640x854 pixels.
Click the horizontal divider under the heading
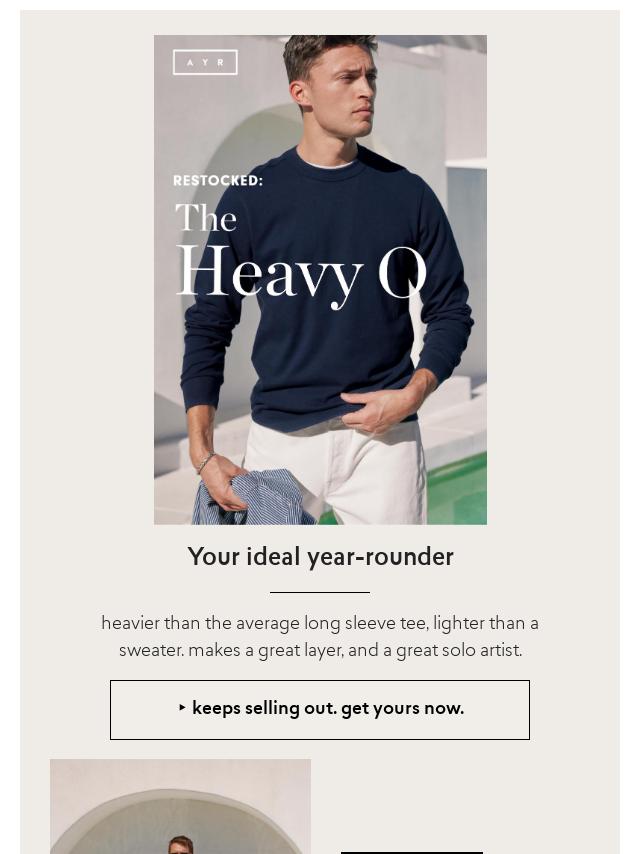click(x=320, y=592)
